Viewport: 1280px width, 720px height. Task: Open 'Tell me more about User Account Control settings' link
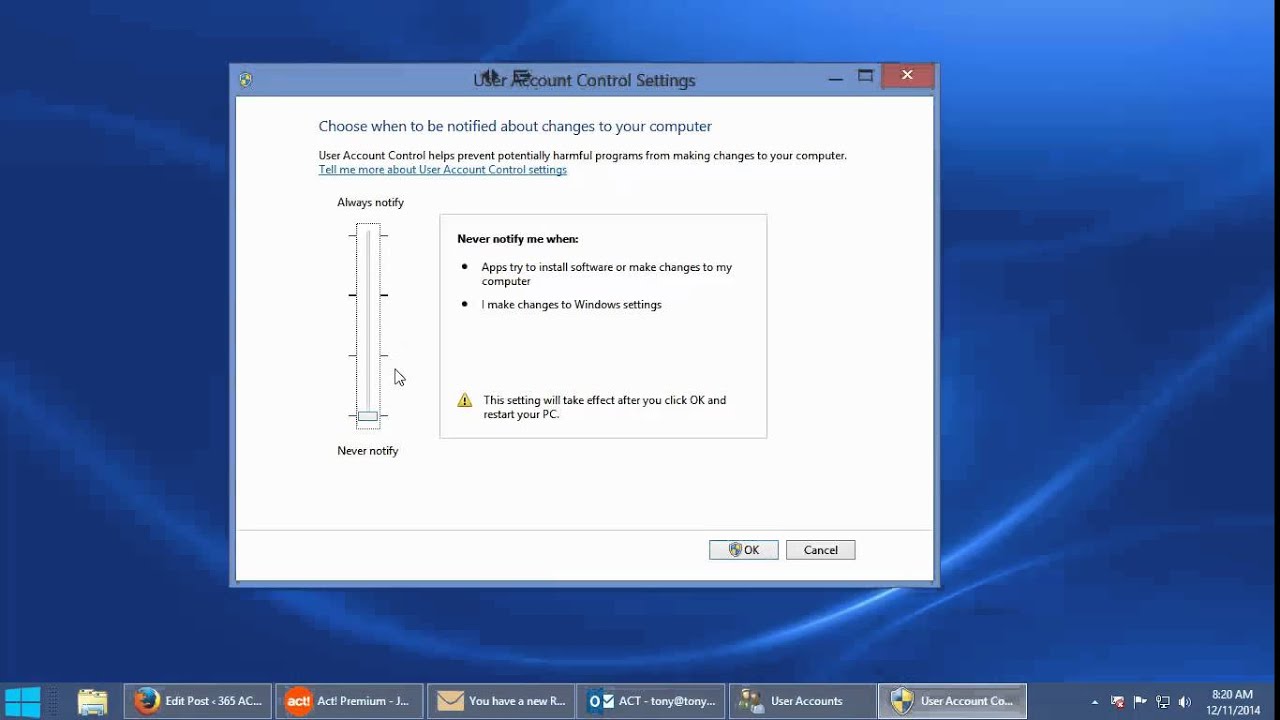pos(443,170)
